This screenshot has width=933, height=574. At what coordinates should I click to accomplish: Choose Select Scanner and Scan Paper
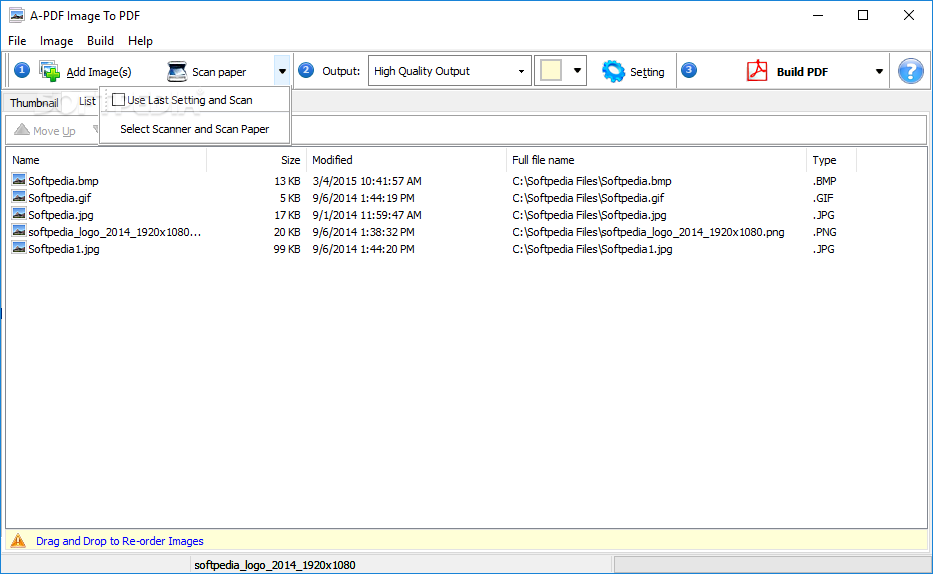[x=195, y=129]
